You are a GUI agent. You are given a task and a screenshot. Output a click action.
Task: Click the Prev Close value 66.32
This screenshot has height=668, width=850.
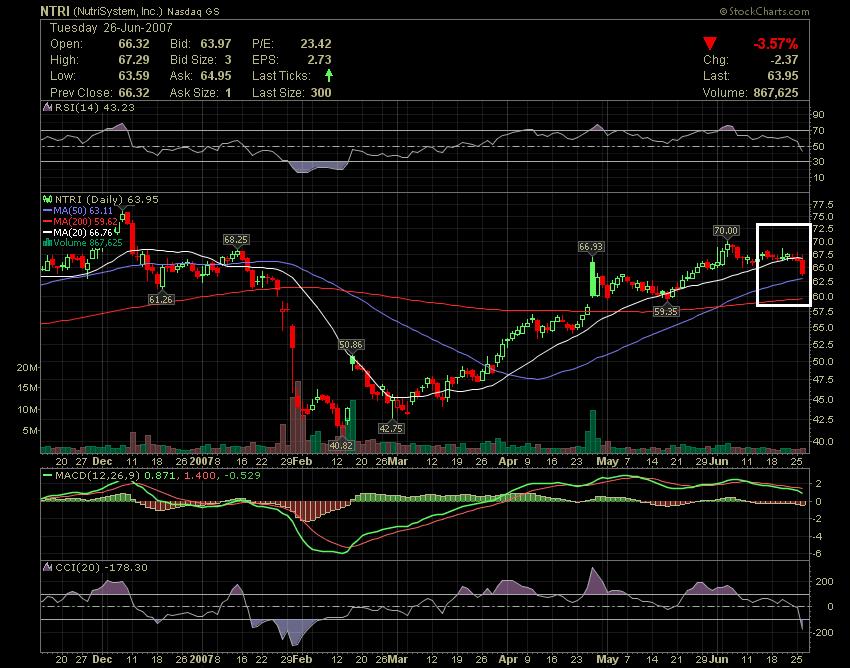click(134, 92)
